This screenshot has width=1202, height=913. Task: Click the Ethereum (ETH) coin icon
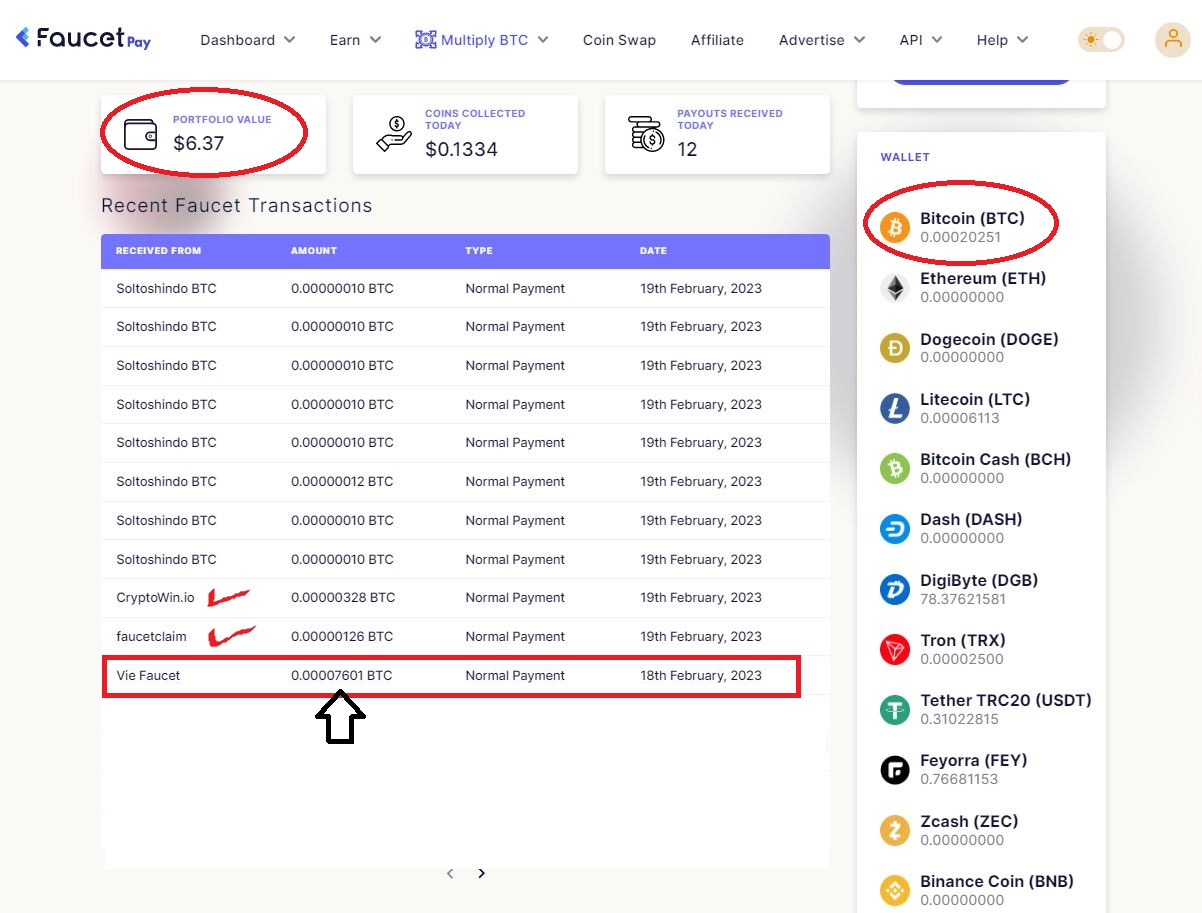(895, 288)
